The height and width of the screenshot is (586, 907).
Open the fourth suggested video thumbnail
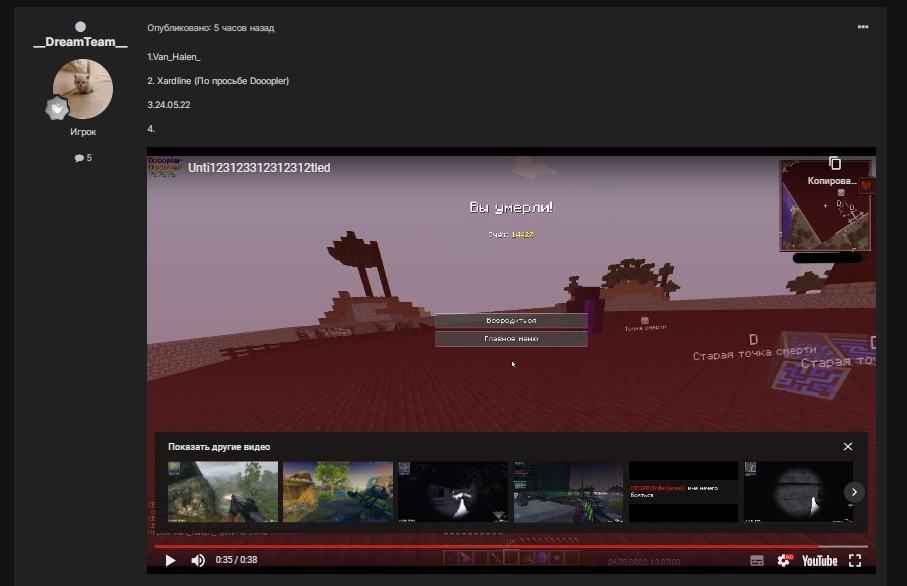pos(568,491)
